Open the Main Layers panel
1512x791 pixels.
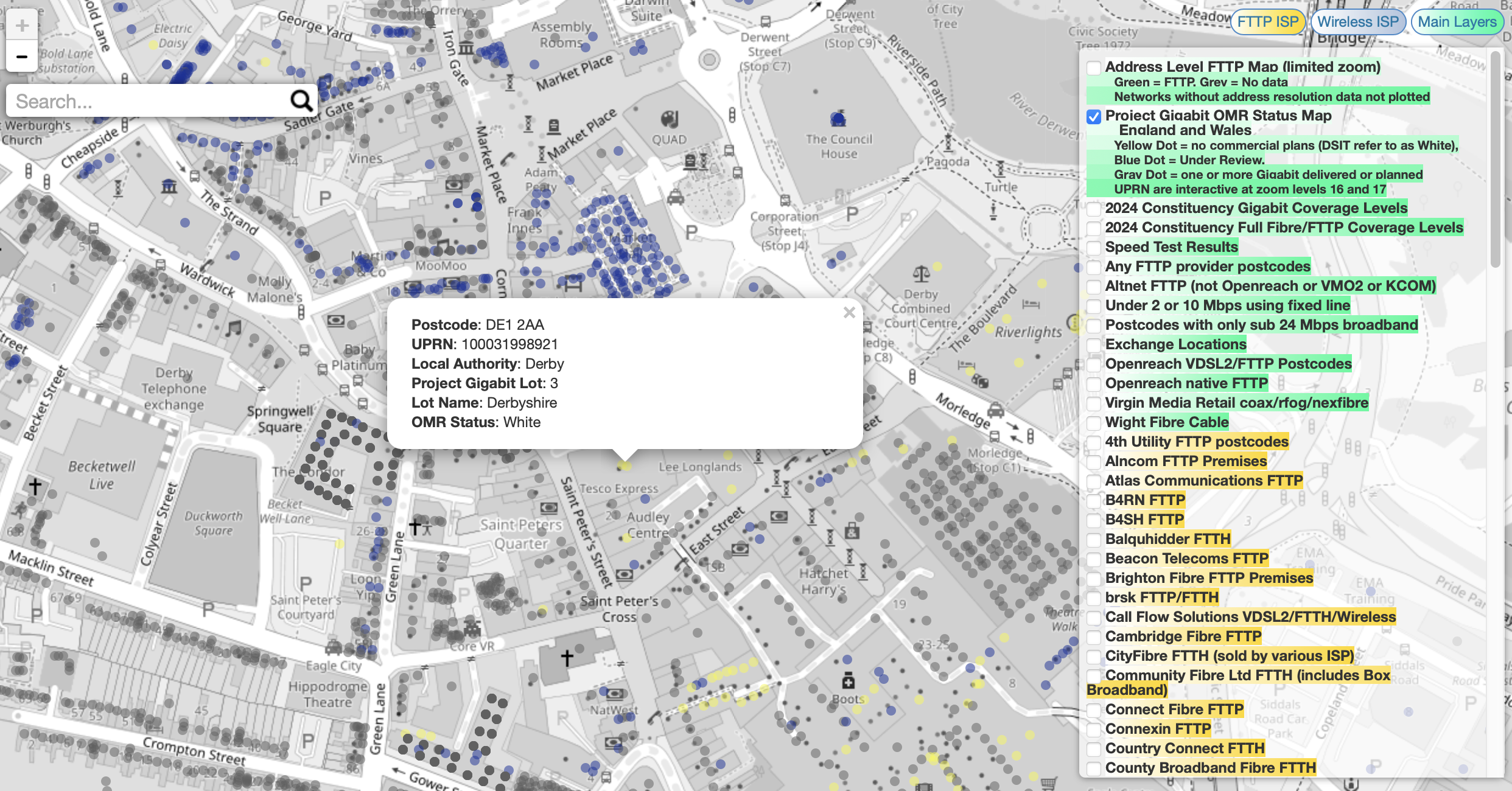[1457, 21]
